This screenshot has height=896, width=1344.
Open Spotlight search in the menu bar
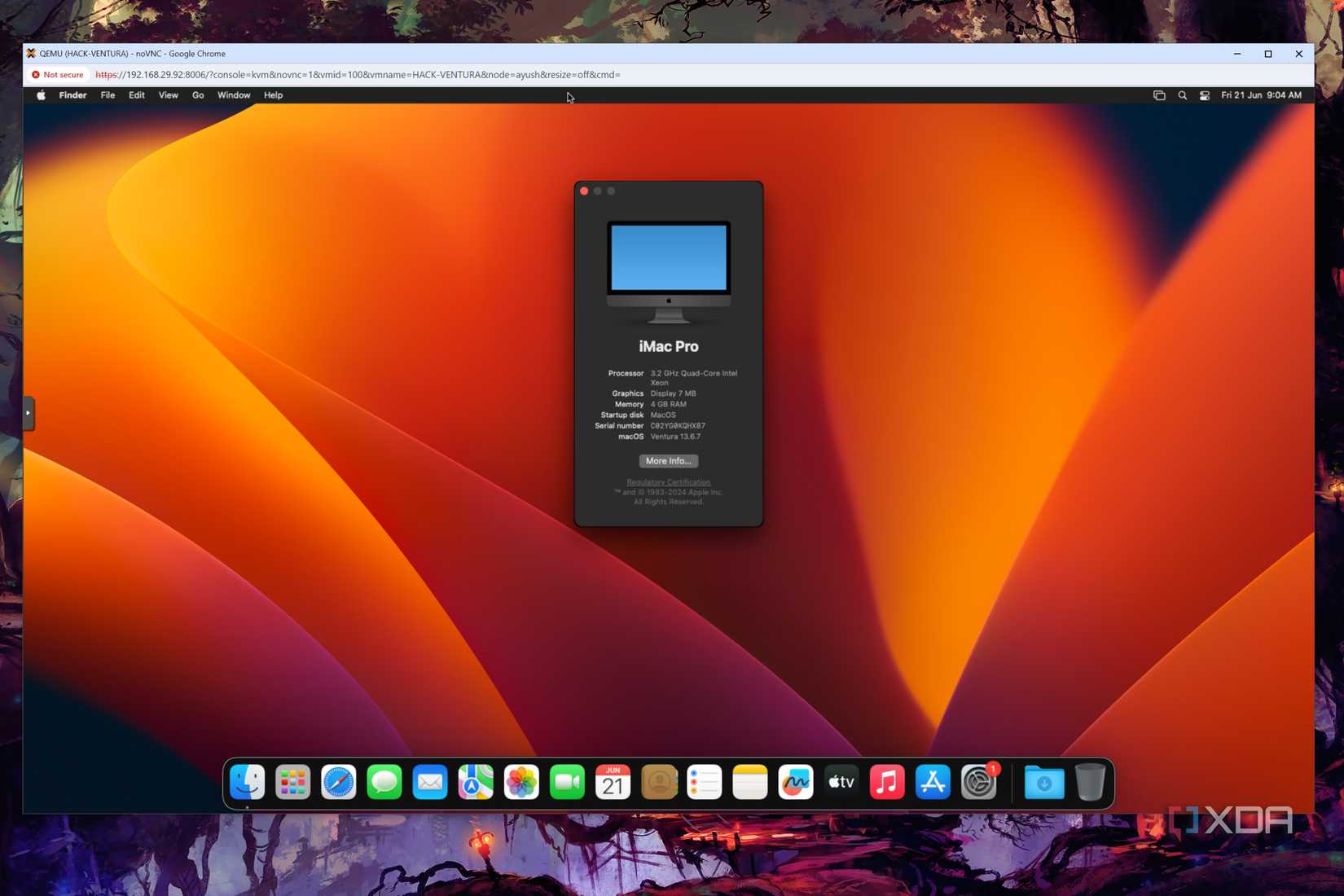pyautogui.click(x=1182, y=95)
